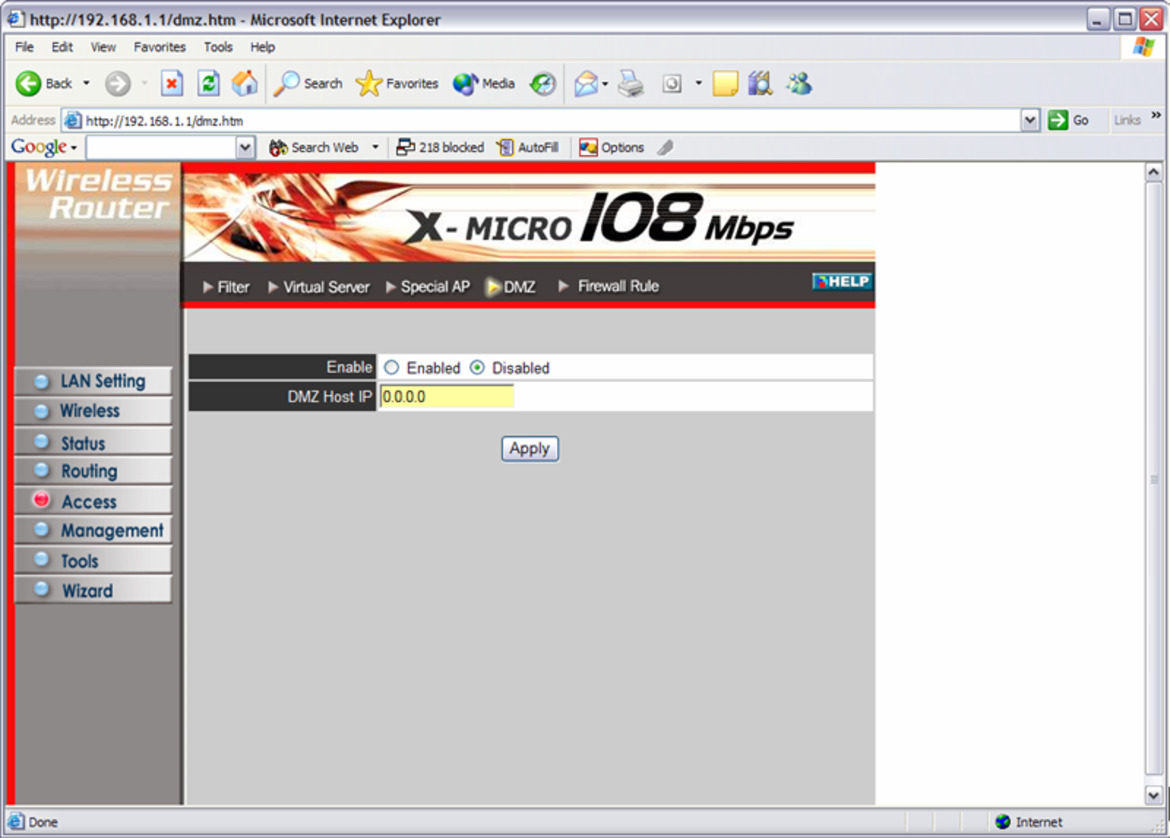Click the Forward arrow icon

coord(117,84)
